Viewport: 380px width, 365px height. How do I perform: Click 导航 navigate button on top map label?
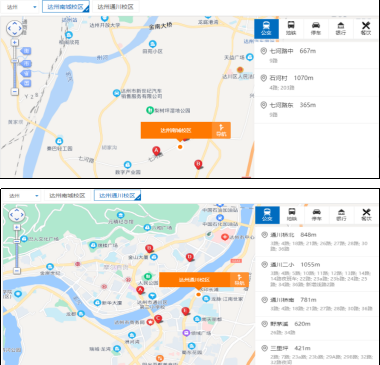(221, 130)
